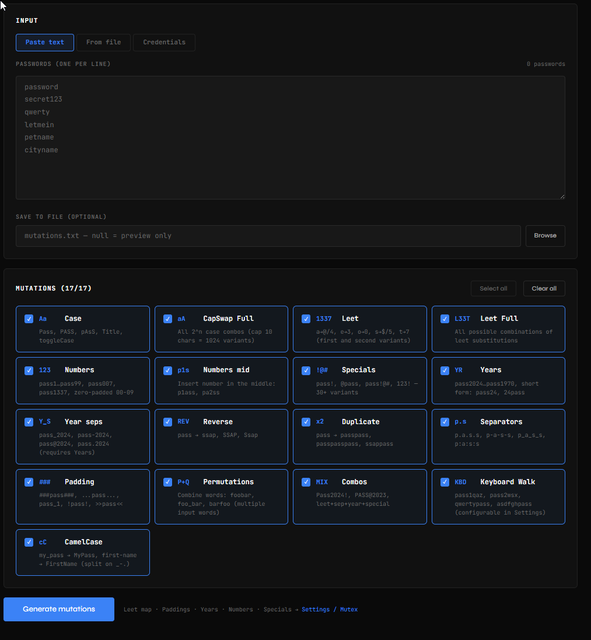
Task: Grab the textarea resize handle corner
Action: (562, 196)
